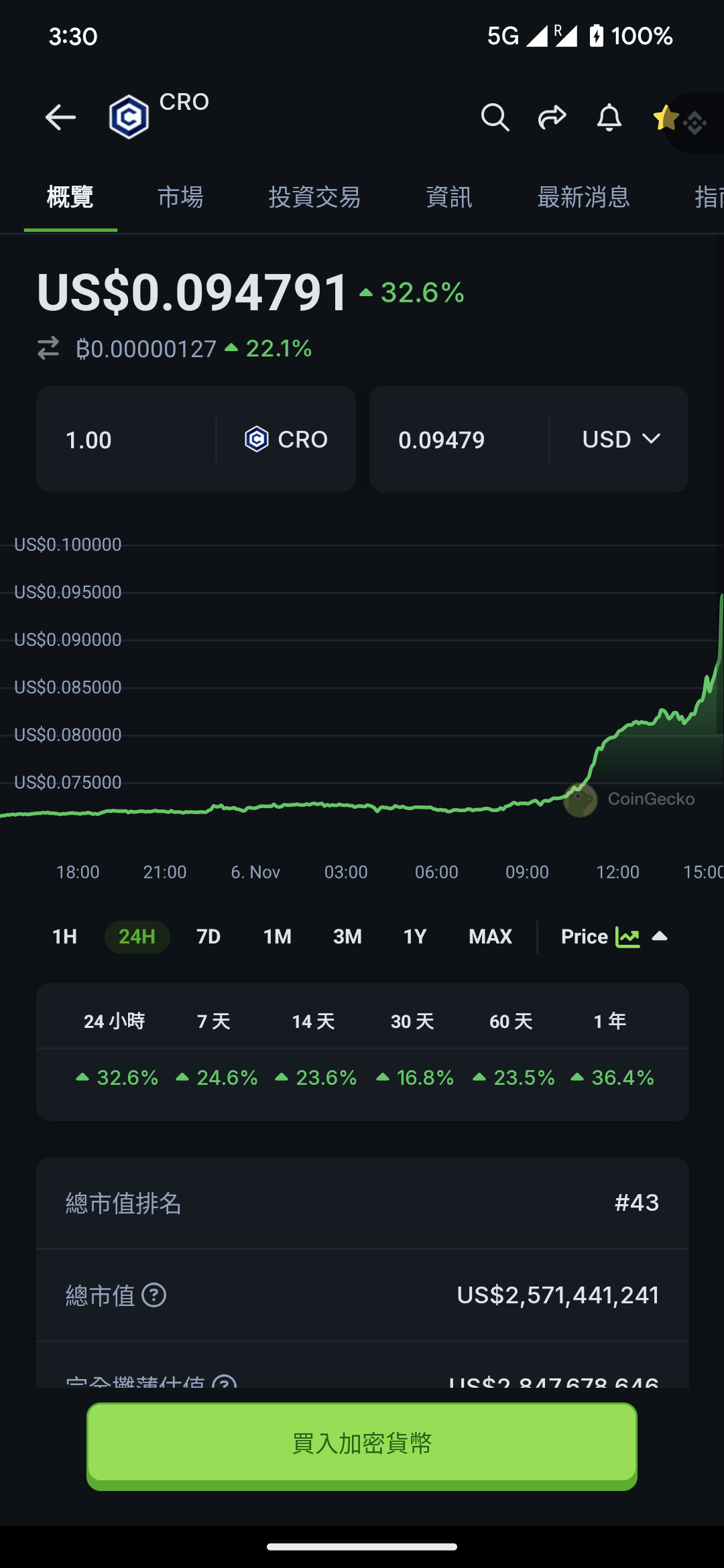724x1568 pixels.
Task: Select the 1H chart range
Action: (x=64, y=936)
